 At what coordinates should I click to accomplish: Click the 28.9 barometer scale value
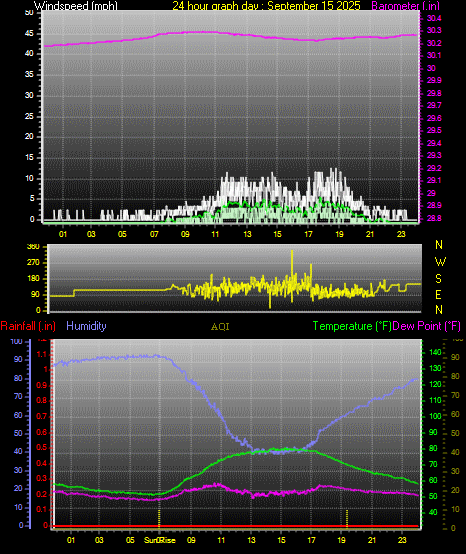coord(434,206)
